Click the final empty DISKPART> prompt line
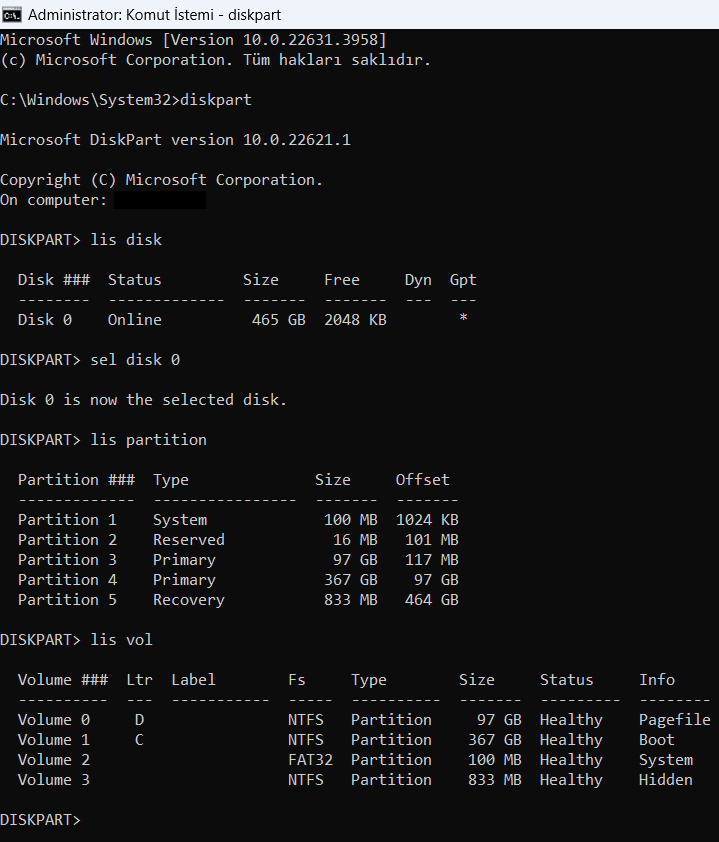 pyautogui.click(x=40, y=820)
